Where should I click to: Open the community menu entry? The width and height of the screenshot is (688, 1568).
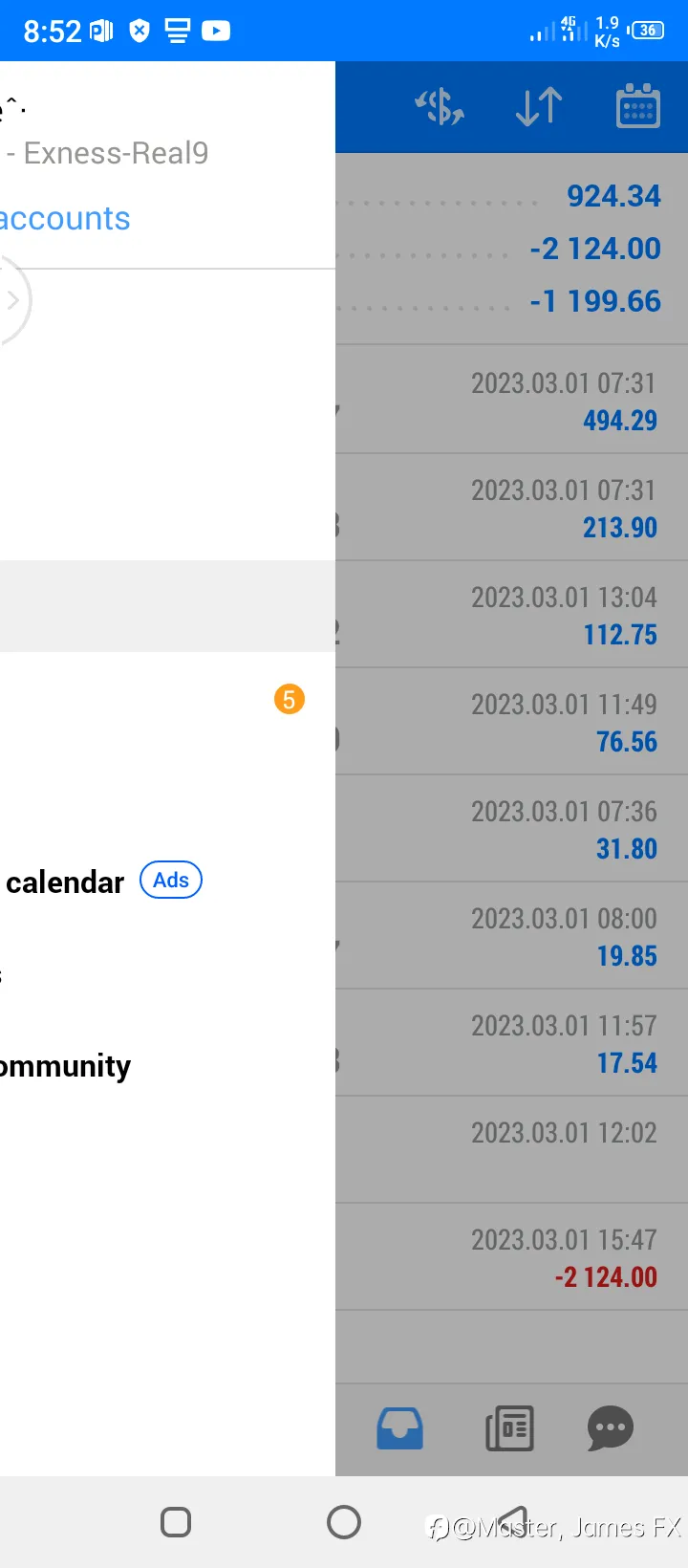click(167, 1065)
